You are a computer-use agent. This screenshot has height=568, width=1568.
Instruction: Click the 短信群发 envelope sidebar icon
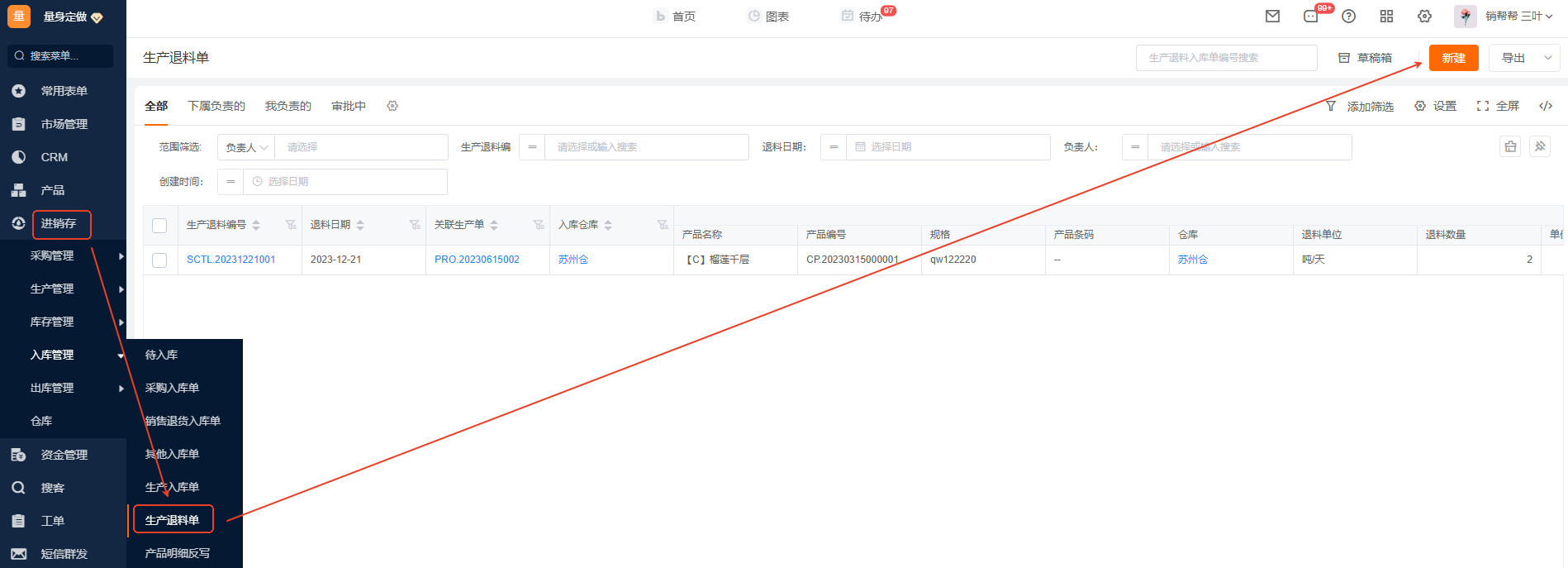18,554
